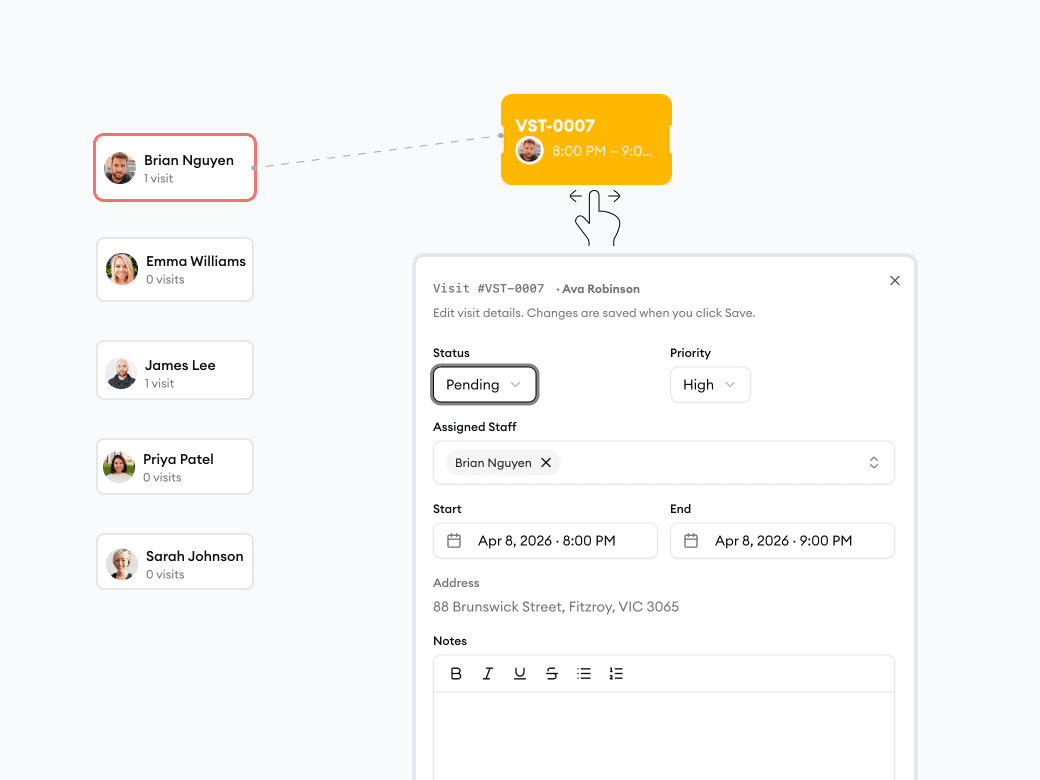Expand the Assigned Staff selector

click(x=873, y=463)
